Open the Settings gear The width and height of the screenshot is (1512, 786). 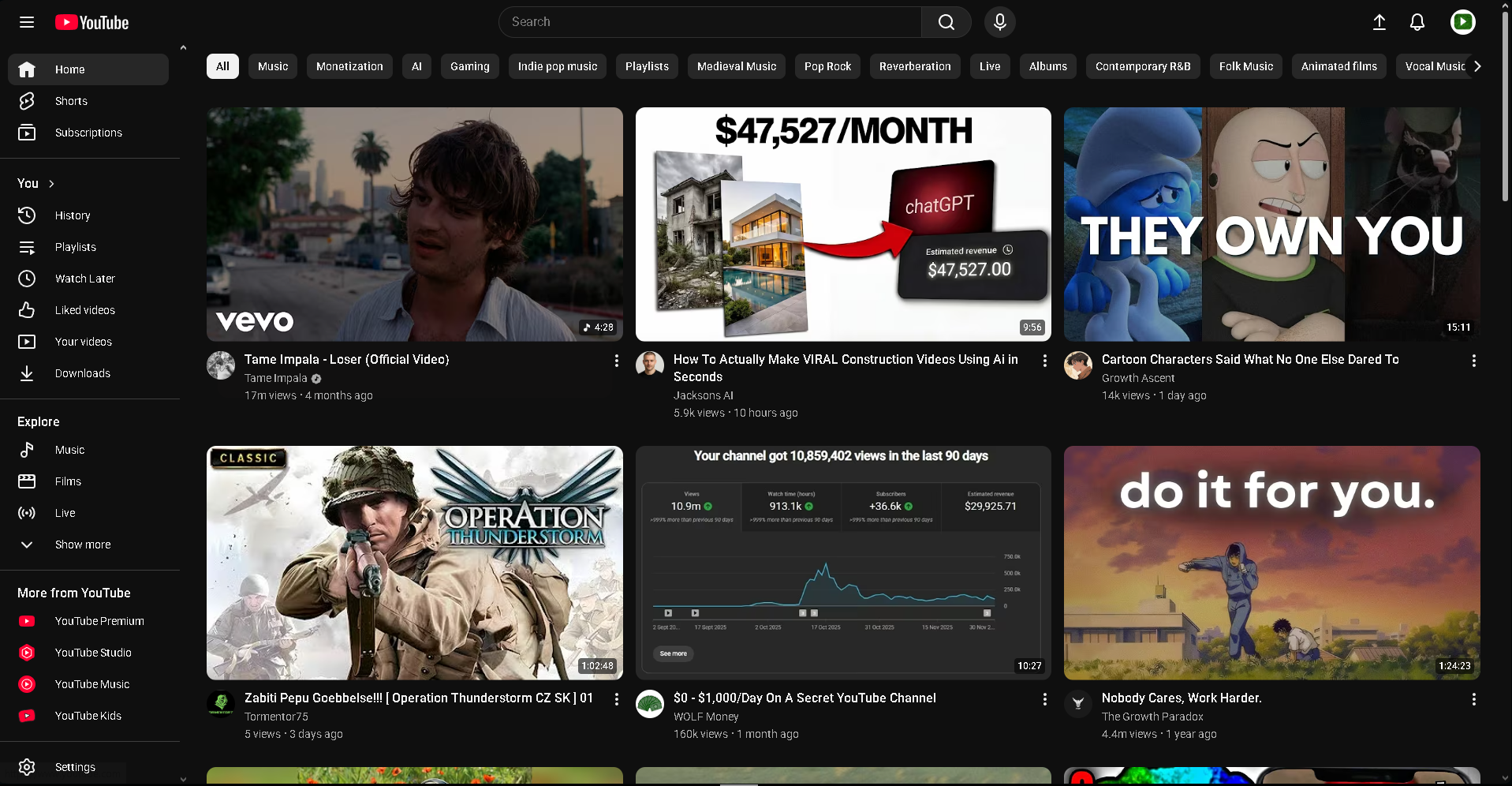point(74,766)
